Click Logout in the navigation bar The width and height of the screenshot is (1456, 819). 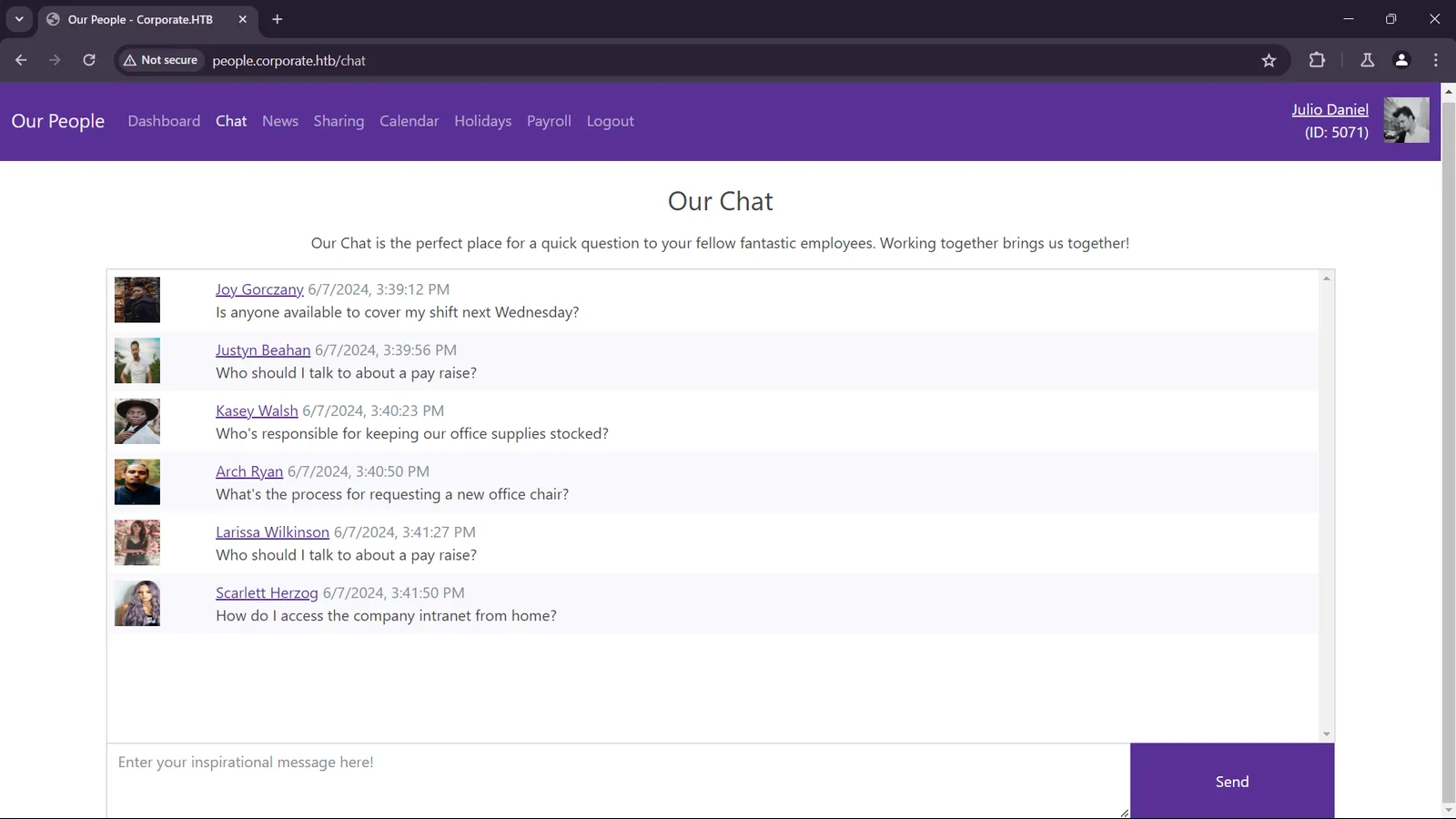coord(610,121)
